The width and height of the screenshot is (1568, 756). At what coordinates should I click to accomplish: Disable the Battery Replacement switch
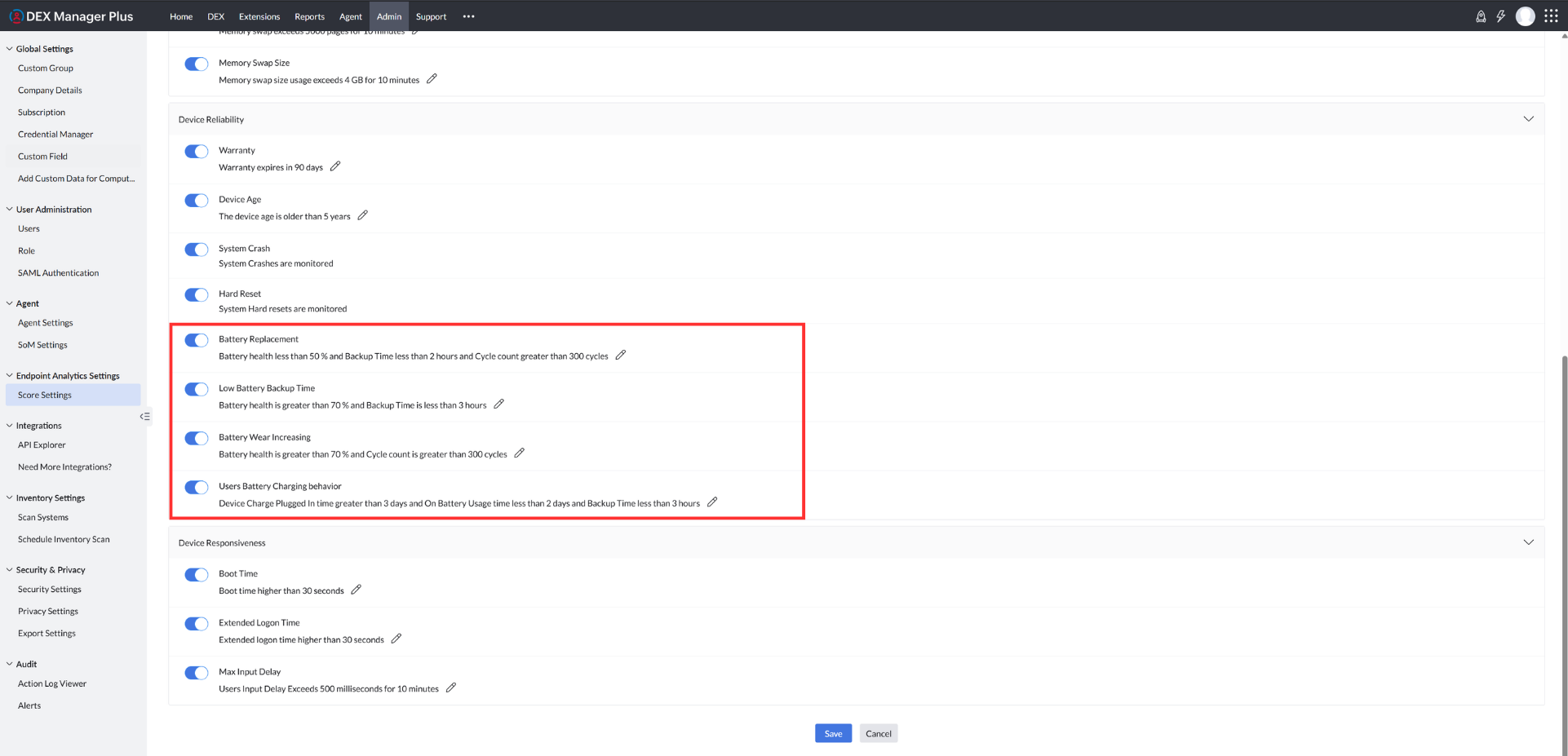[197, 340]
